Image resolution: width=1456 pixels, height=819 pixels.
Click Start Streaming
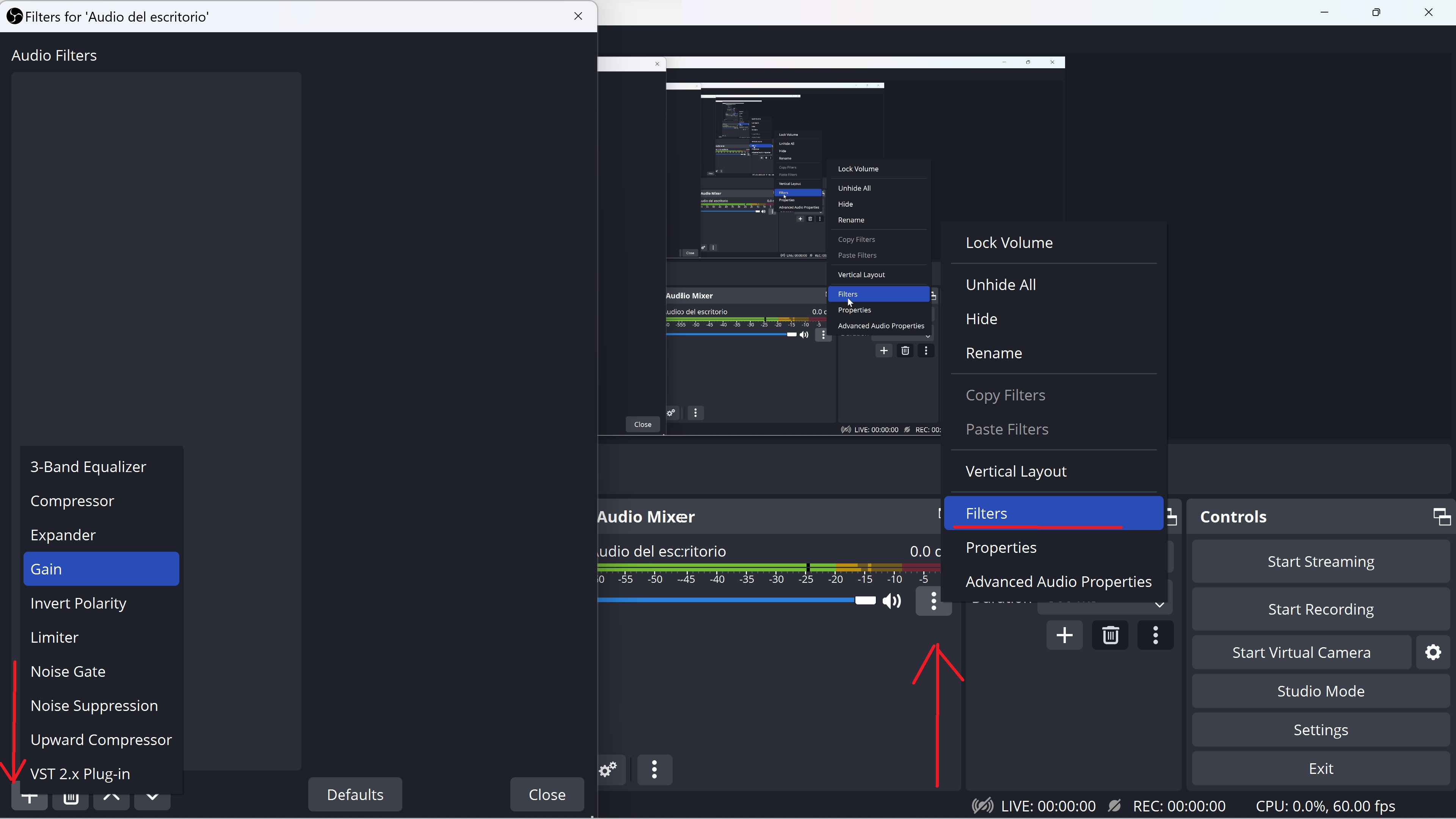pos(1320,561)
